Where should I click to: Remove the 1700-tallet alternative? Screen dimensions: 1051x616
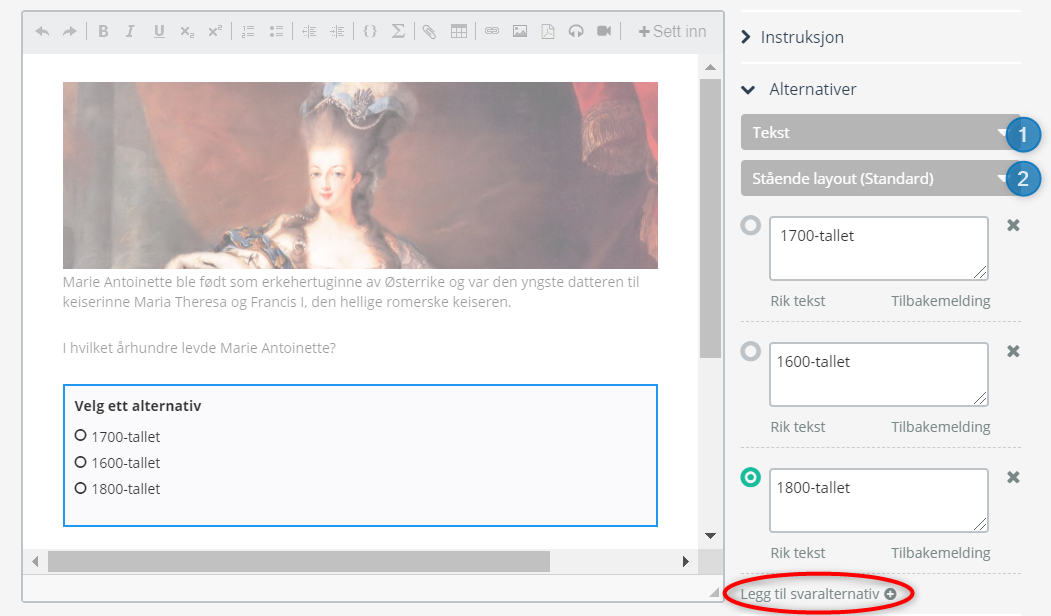point(1013,225)
